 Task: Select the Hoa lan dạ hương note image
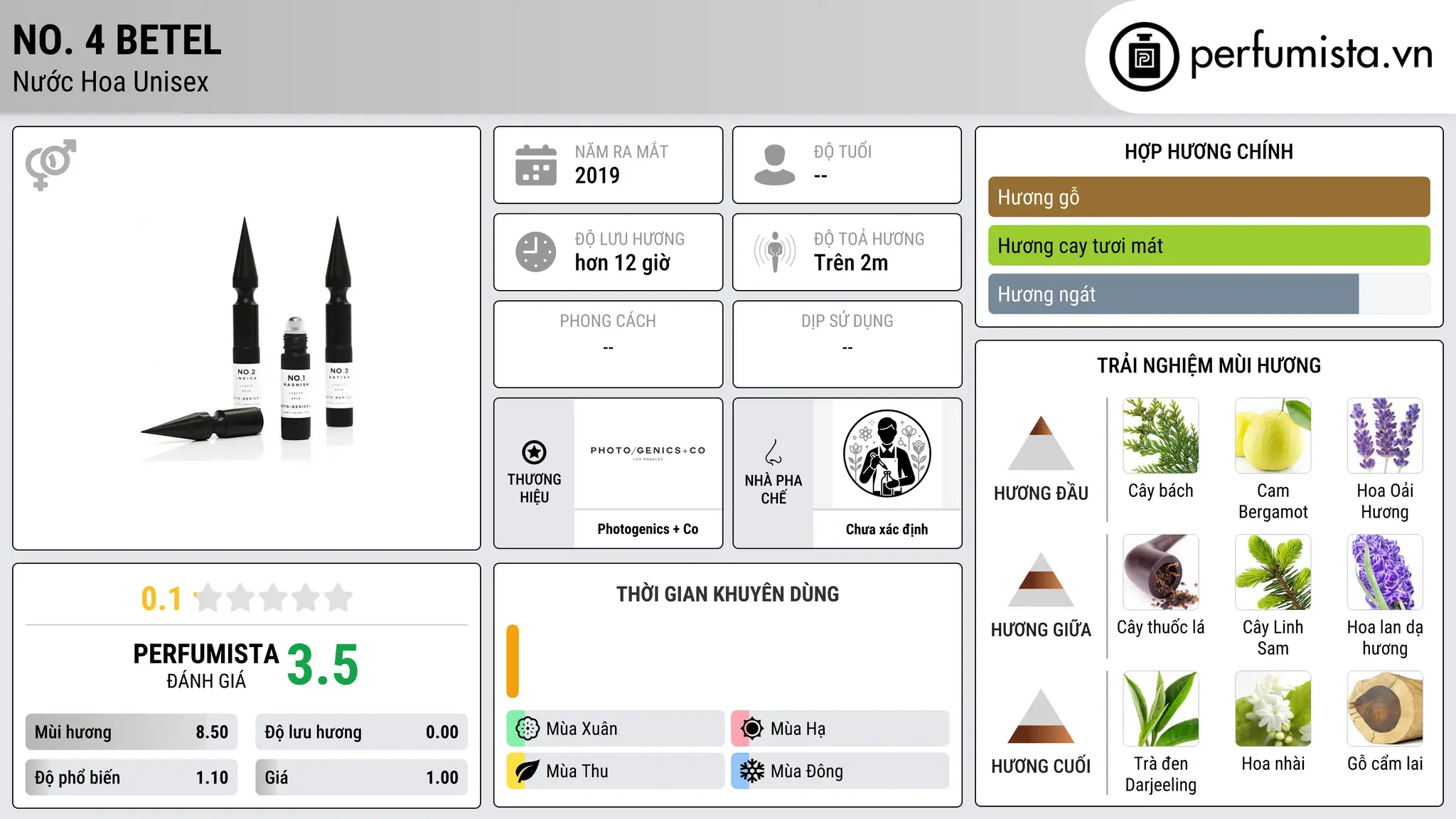click(x=1385, y=572)
